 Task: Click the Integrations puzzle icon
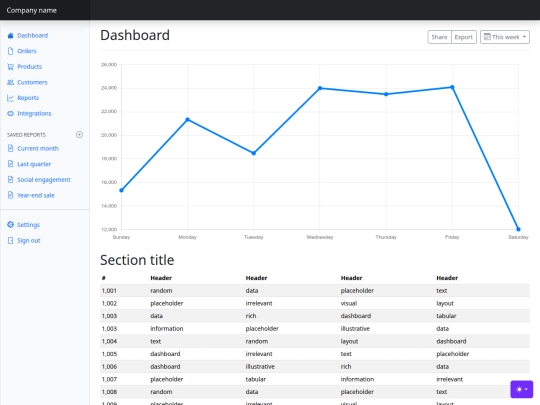pyautogui.click(x=10, y=113)
